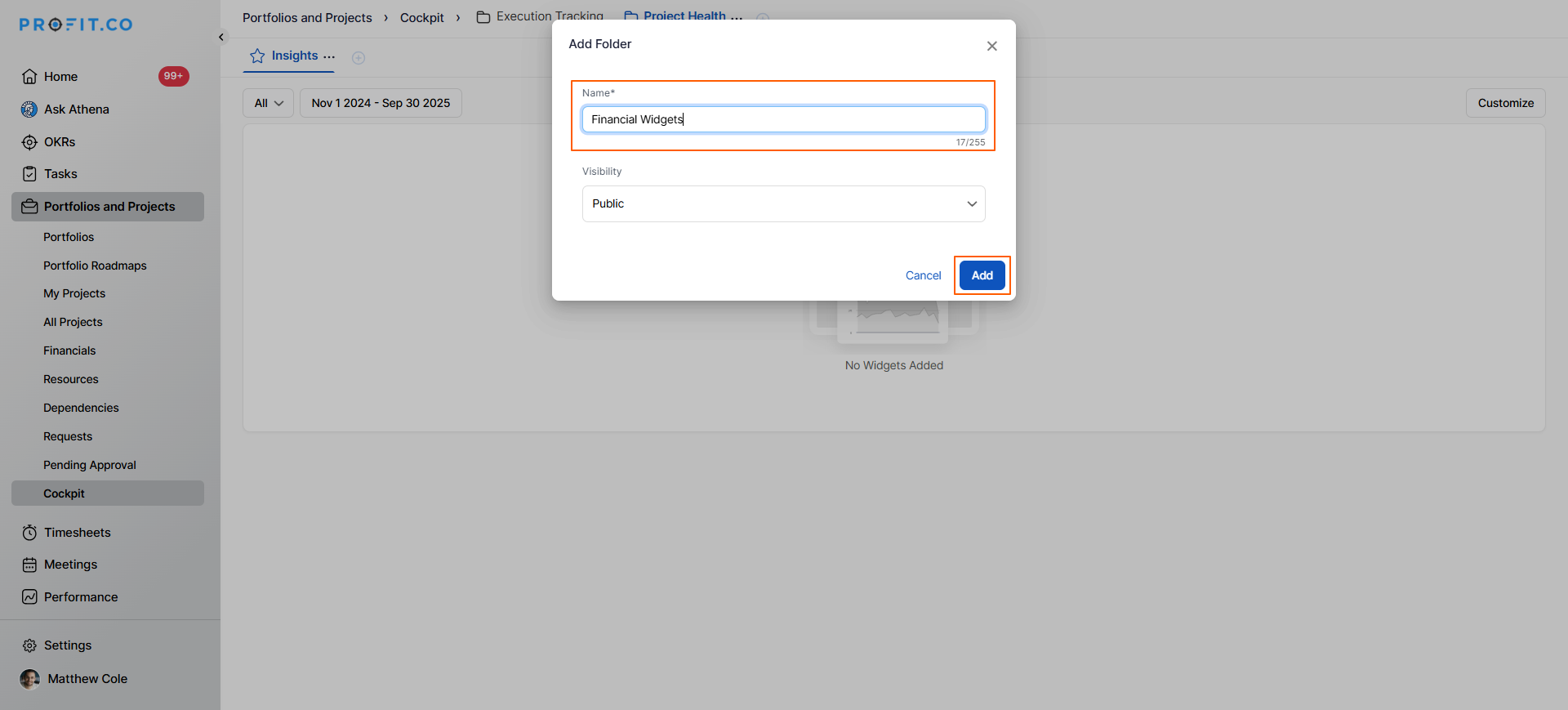
Task: Open Pending Approval in the sidebar
Action: tap(90, 465)
